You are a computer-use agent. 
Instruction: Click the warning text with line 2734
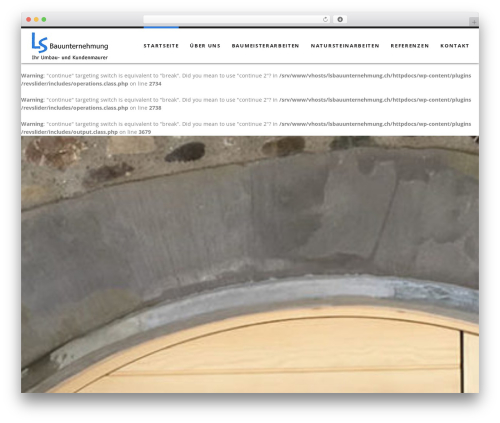[x=246, y=80]
